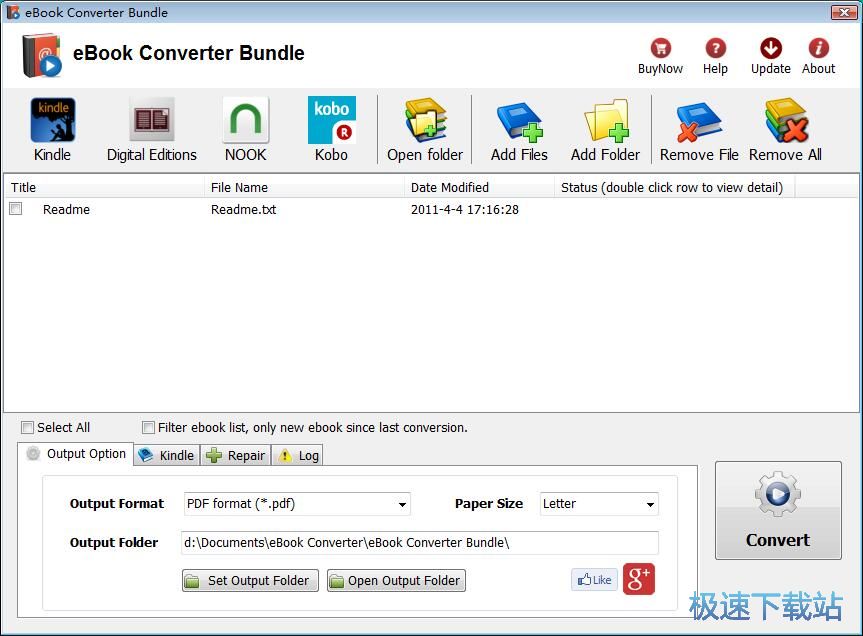This screenshot has height=636, width=863.
Task: Open the About info icon
Action: [818, 48]
